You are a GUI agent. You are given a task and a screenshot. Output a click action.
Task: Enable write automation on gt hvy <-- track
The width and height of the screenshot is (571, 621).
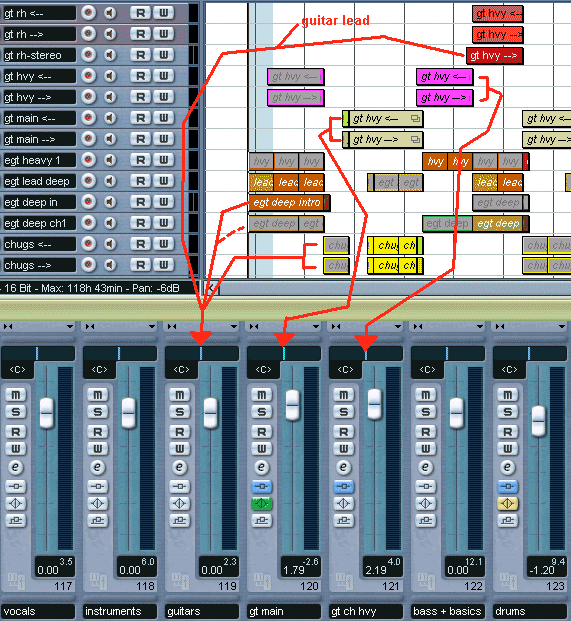164,76
